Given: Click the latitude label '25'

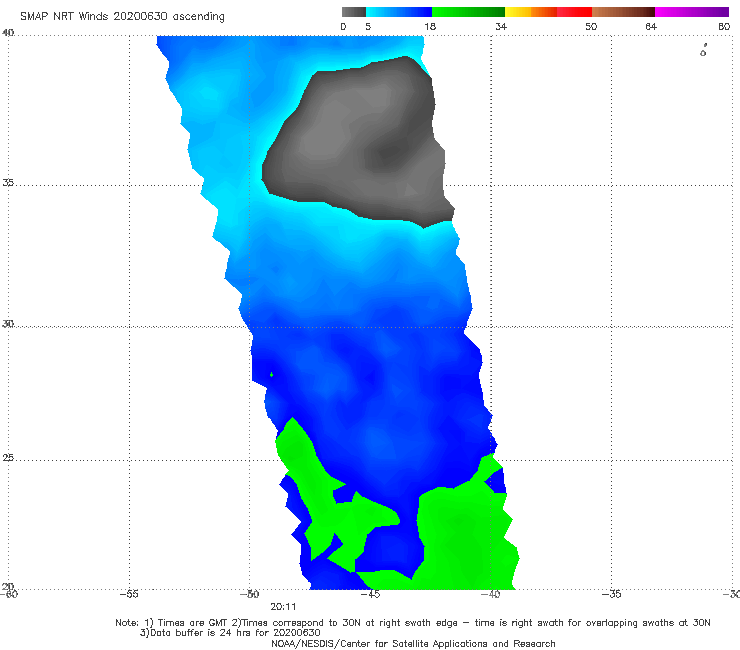Looking at the screenshot, I should tap(8, 457).
